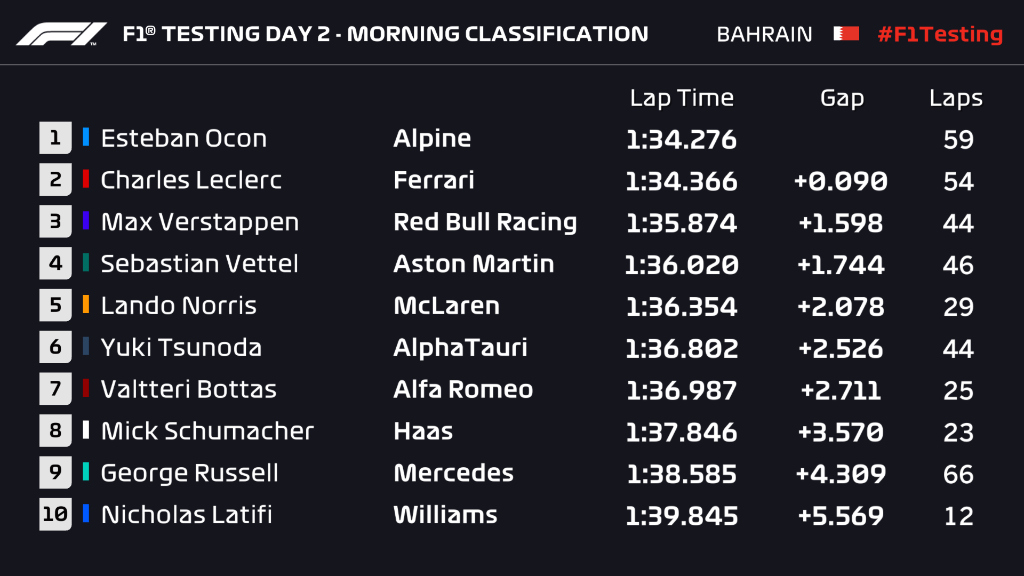This screenshot has width=1024, height=576.
Task: Click the position 10 badge
Action: tap(55, 515)
